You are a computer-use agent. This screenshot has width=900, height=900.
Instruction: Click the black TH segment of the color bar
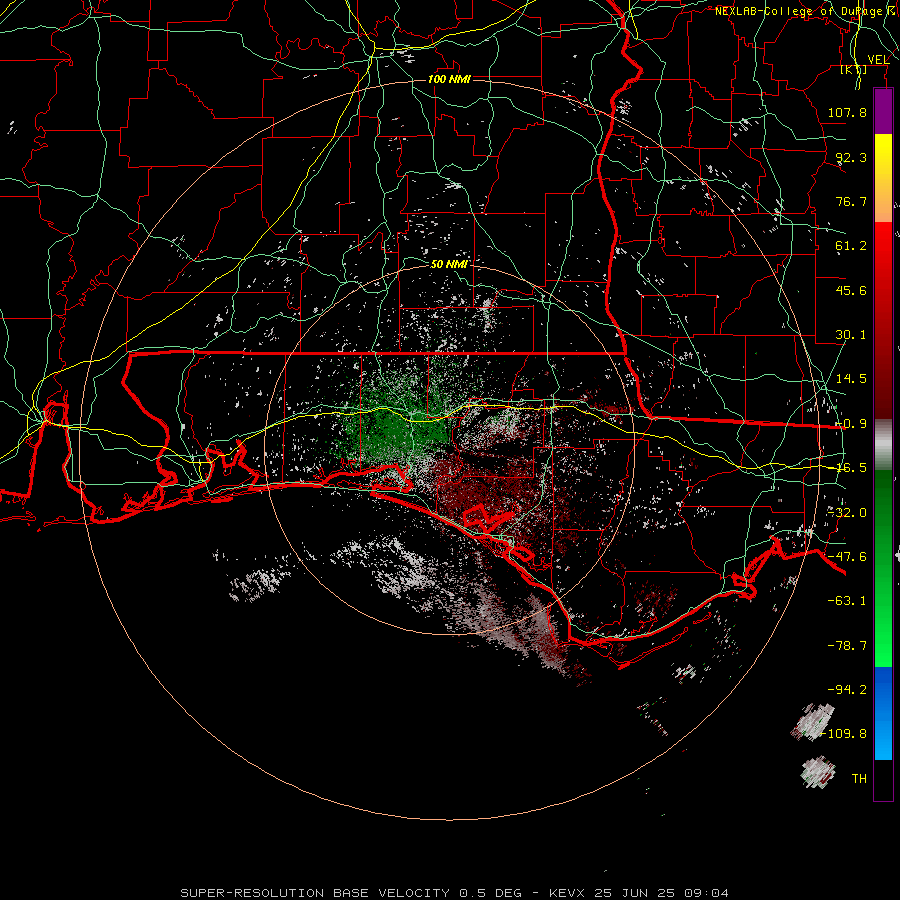coord(883,779)
